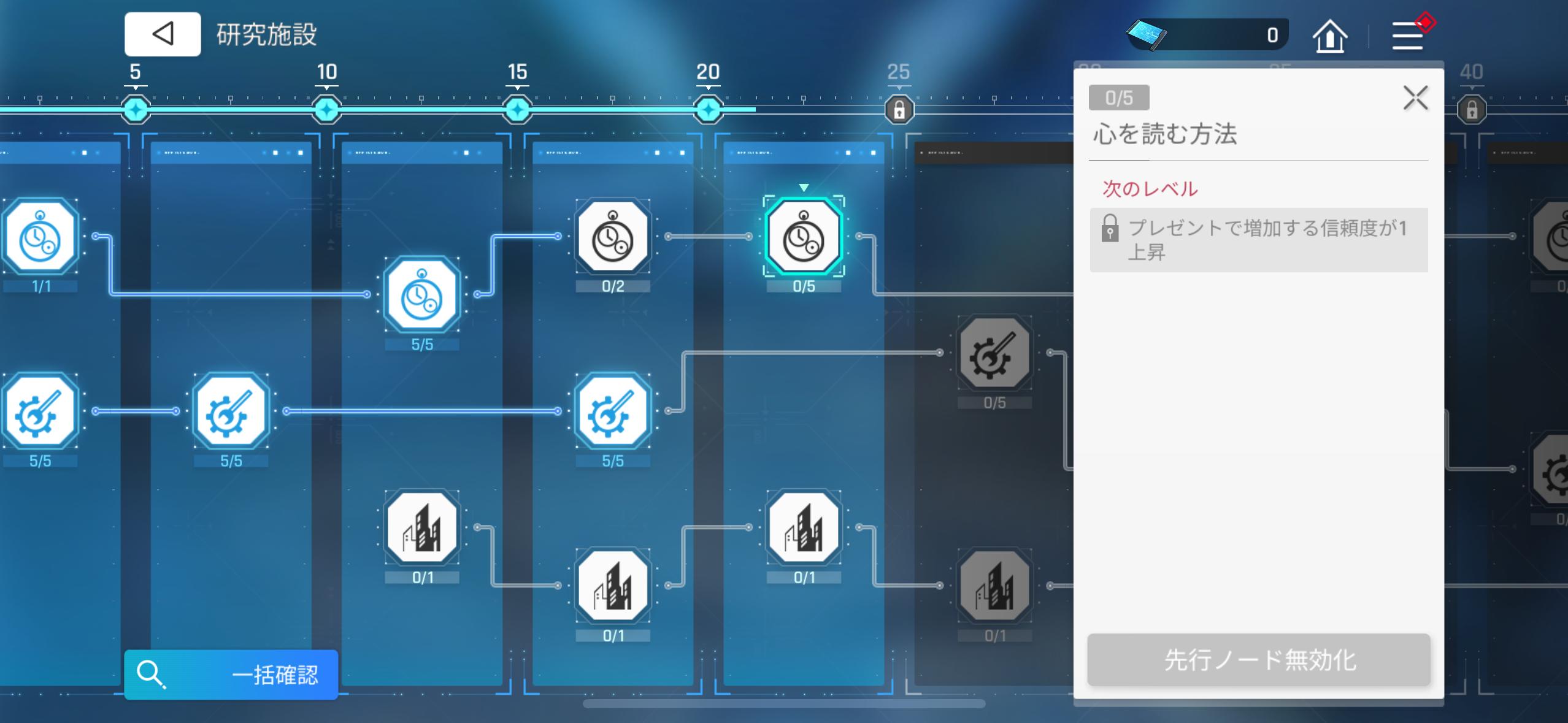Close the 心を読む方法 detail panel

1415,98
